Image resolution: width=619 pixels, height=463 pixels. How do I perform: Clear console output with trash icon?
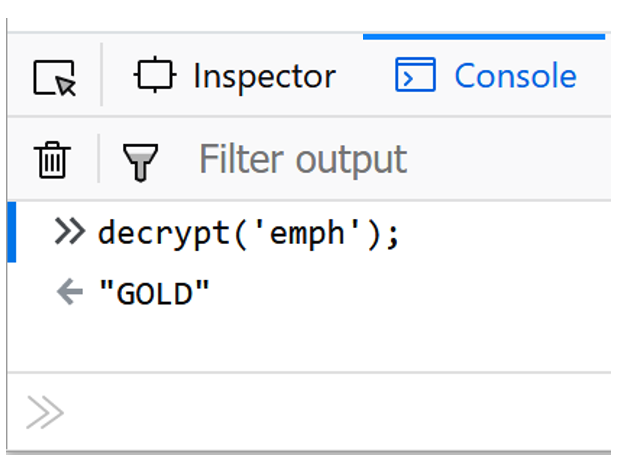point(51,160)
